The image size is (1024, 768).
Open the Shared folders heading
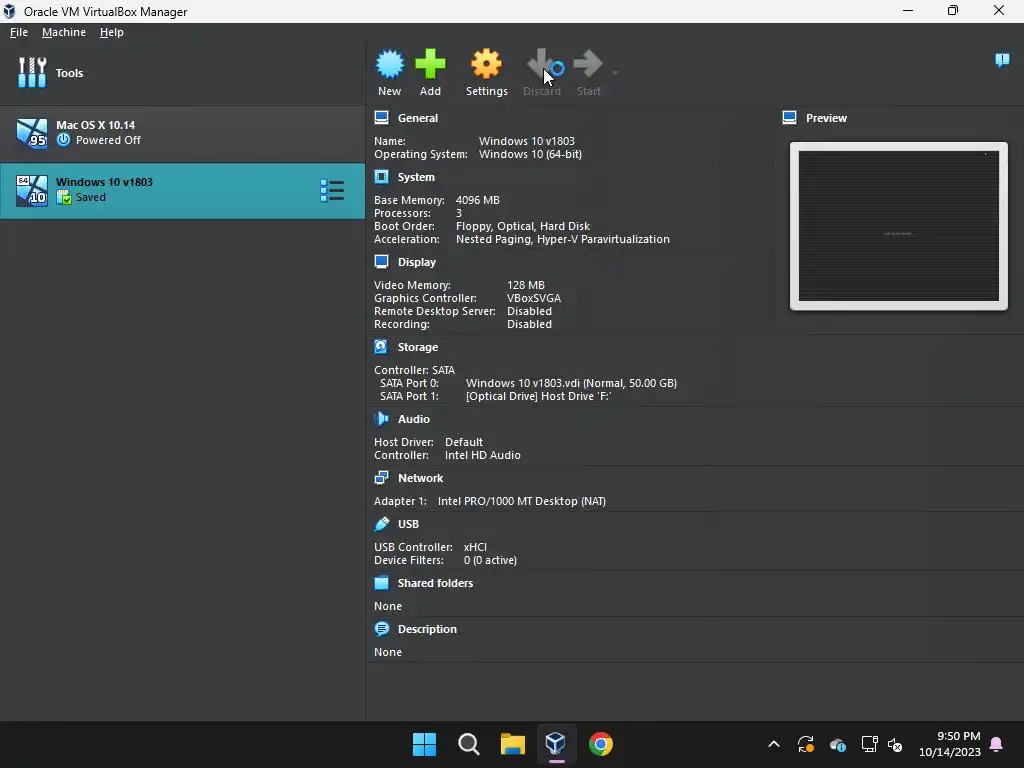(x=435, y=583)
